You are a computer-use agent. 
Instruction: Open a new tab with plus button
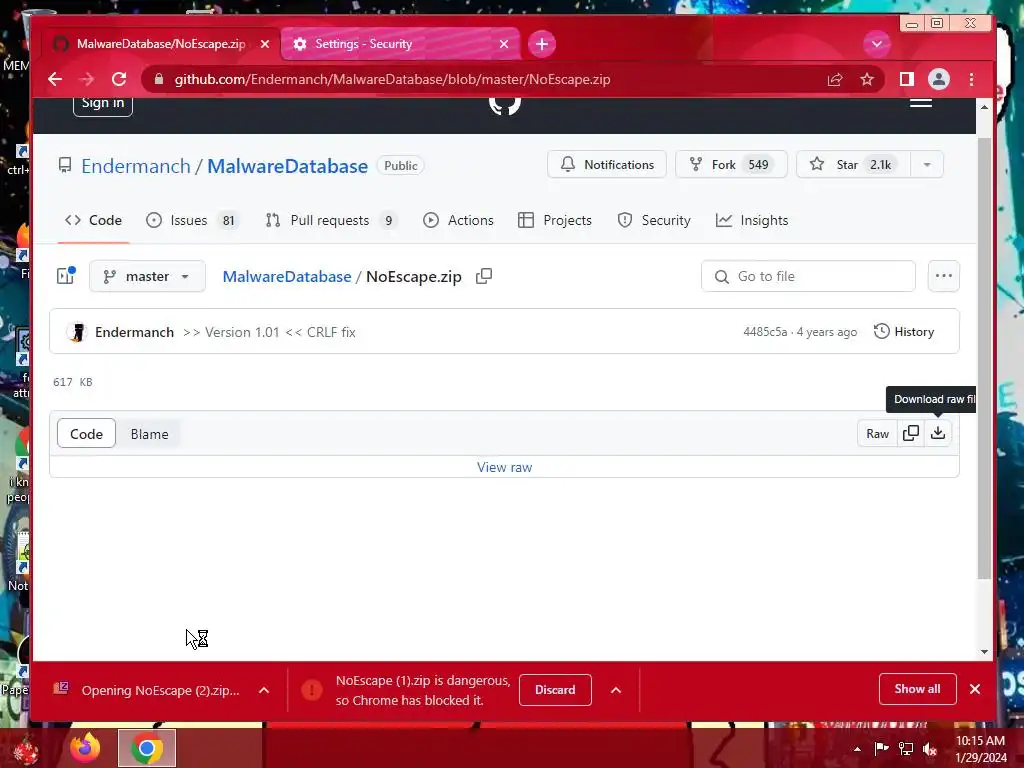point(541,44)
